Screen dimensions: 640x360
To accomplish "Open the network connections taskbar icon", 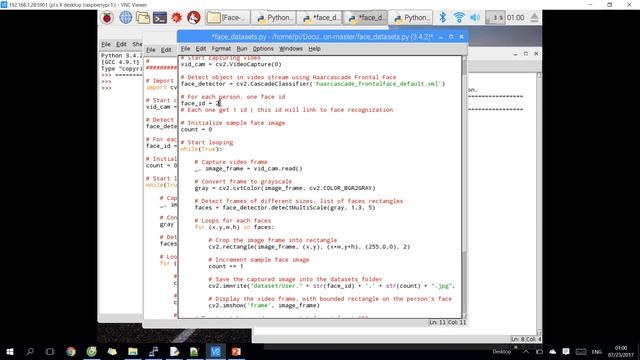I will [x=153, y=351].
